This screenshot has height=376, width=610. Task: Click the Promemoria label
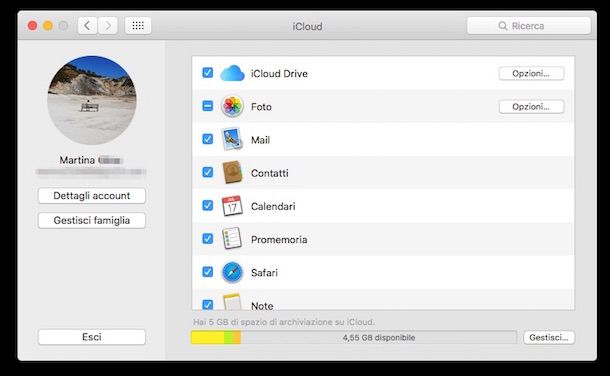pyautogui.click(x=279, y=240)
